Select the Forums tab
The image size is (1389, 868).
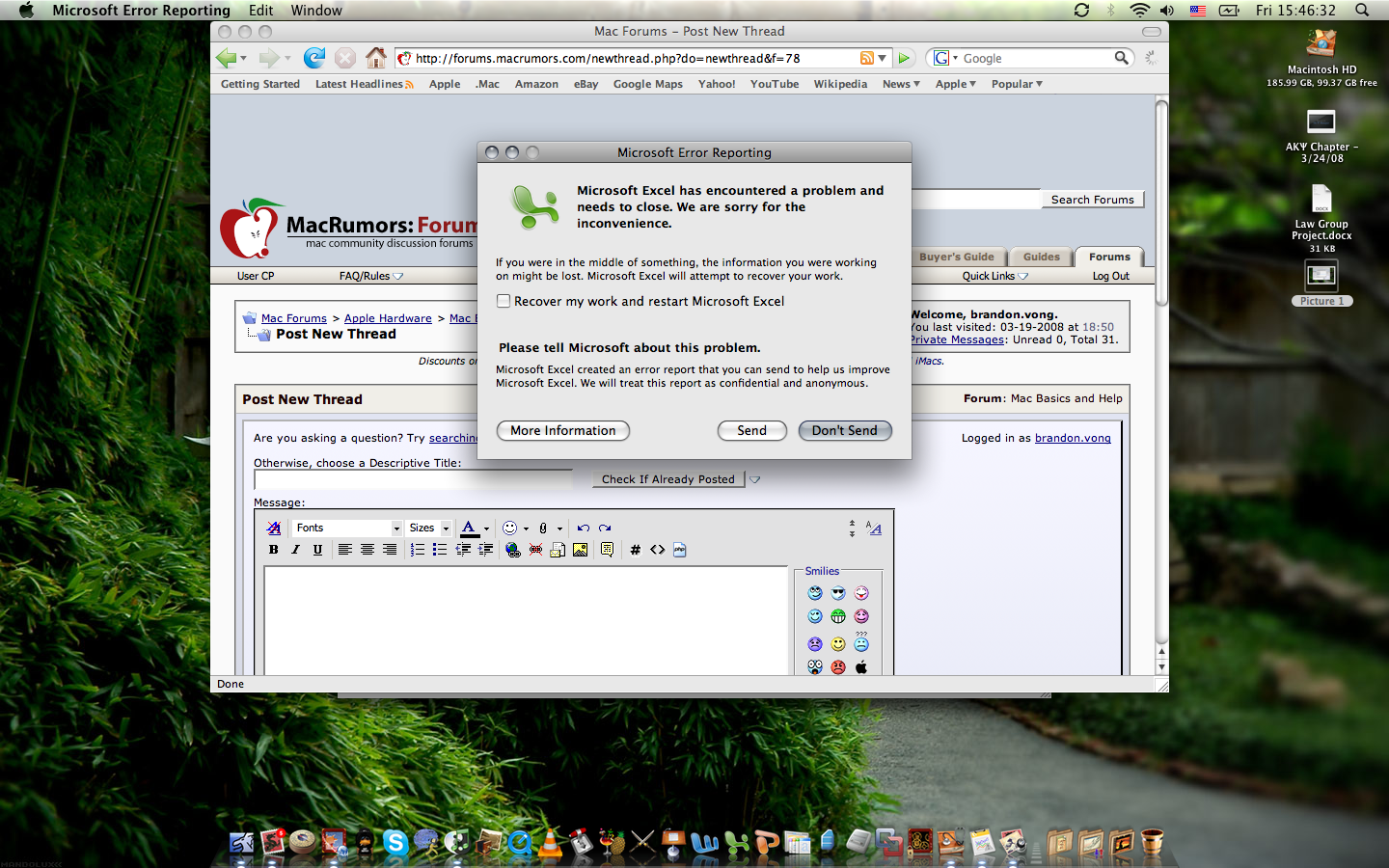click(1109, 257)
